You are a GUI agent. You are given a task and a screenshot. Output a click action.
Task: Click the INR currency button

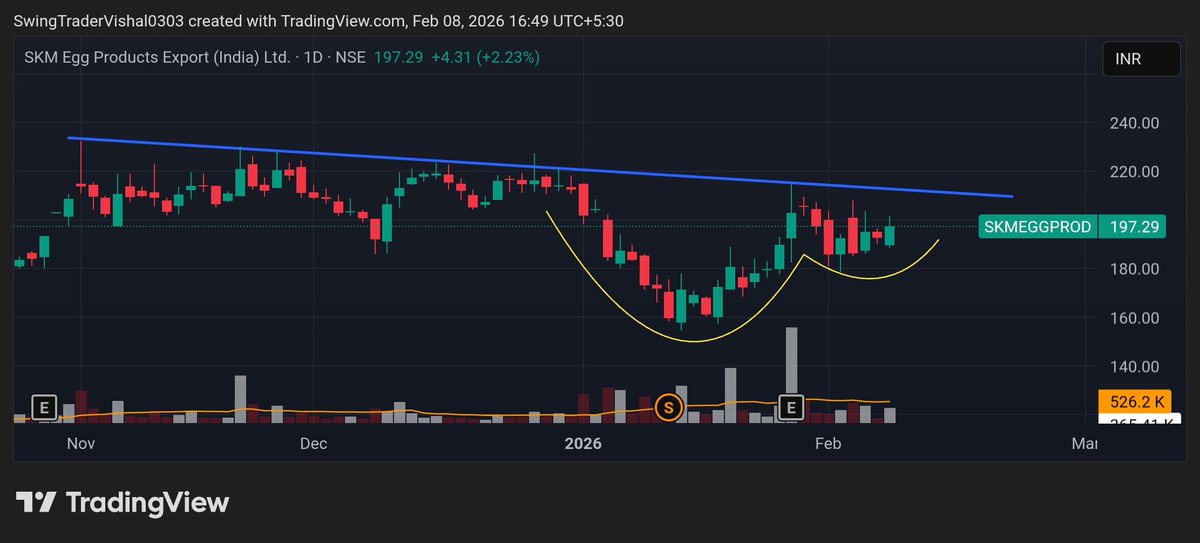(1140, 60)
